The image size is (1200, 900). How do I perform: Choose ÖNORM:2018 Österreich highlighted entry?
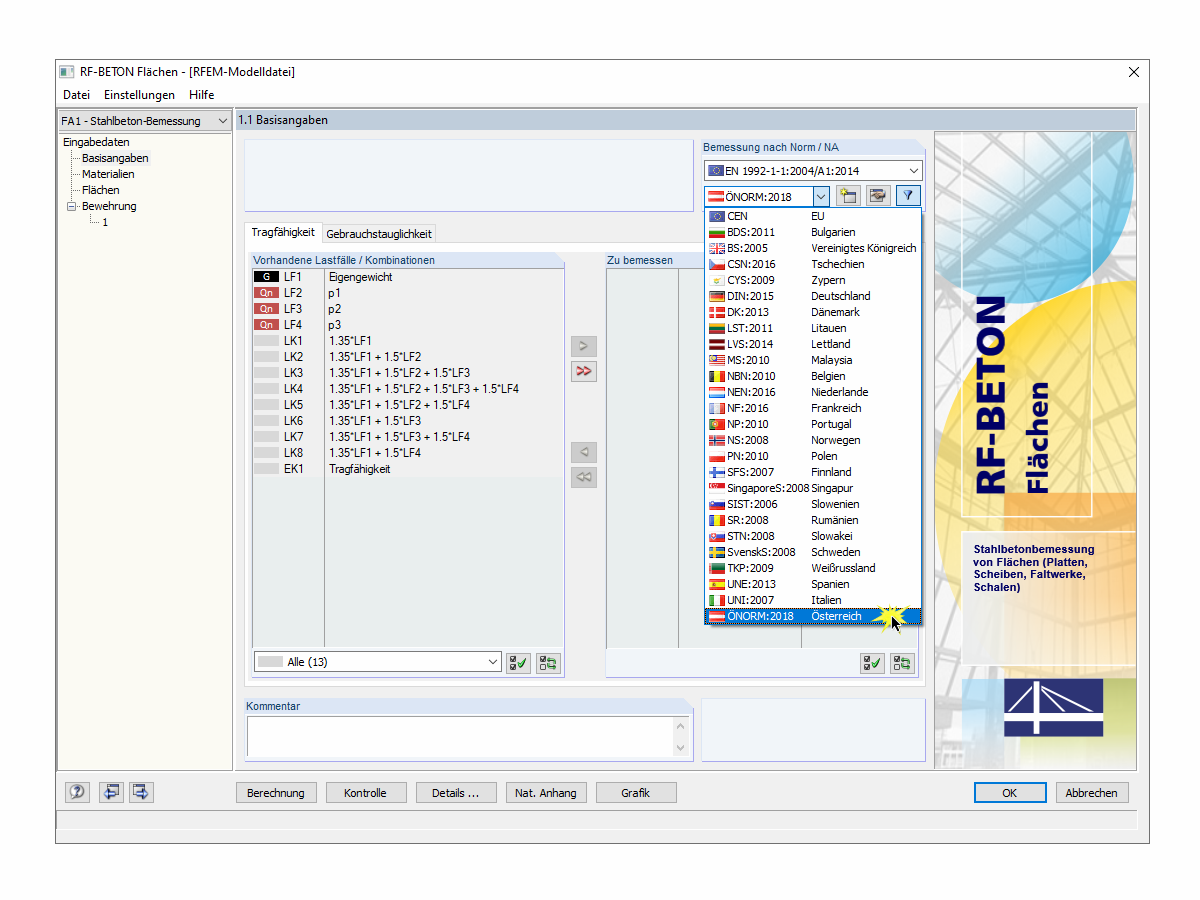(x=813, y=616)
